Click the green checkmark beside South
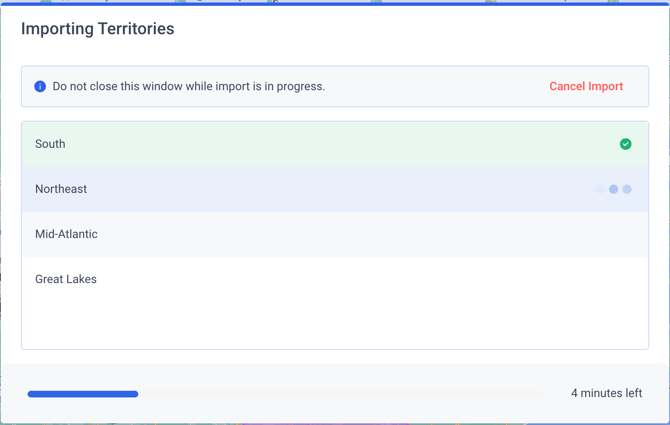Viewport: 670px width, 425px height. [625, 144]
